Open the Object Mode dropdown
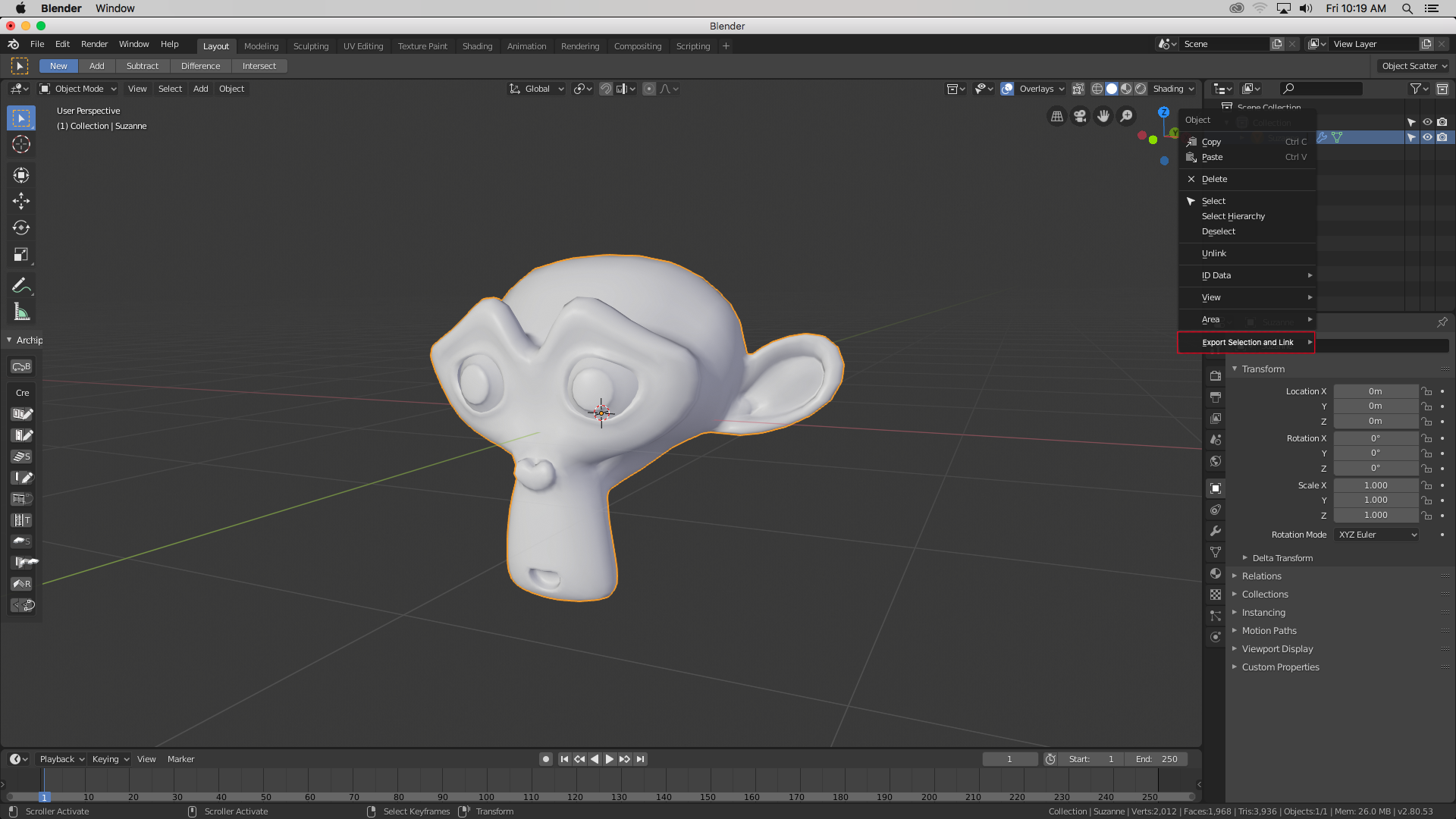 tap(78, 89)
